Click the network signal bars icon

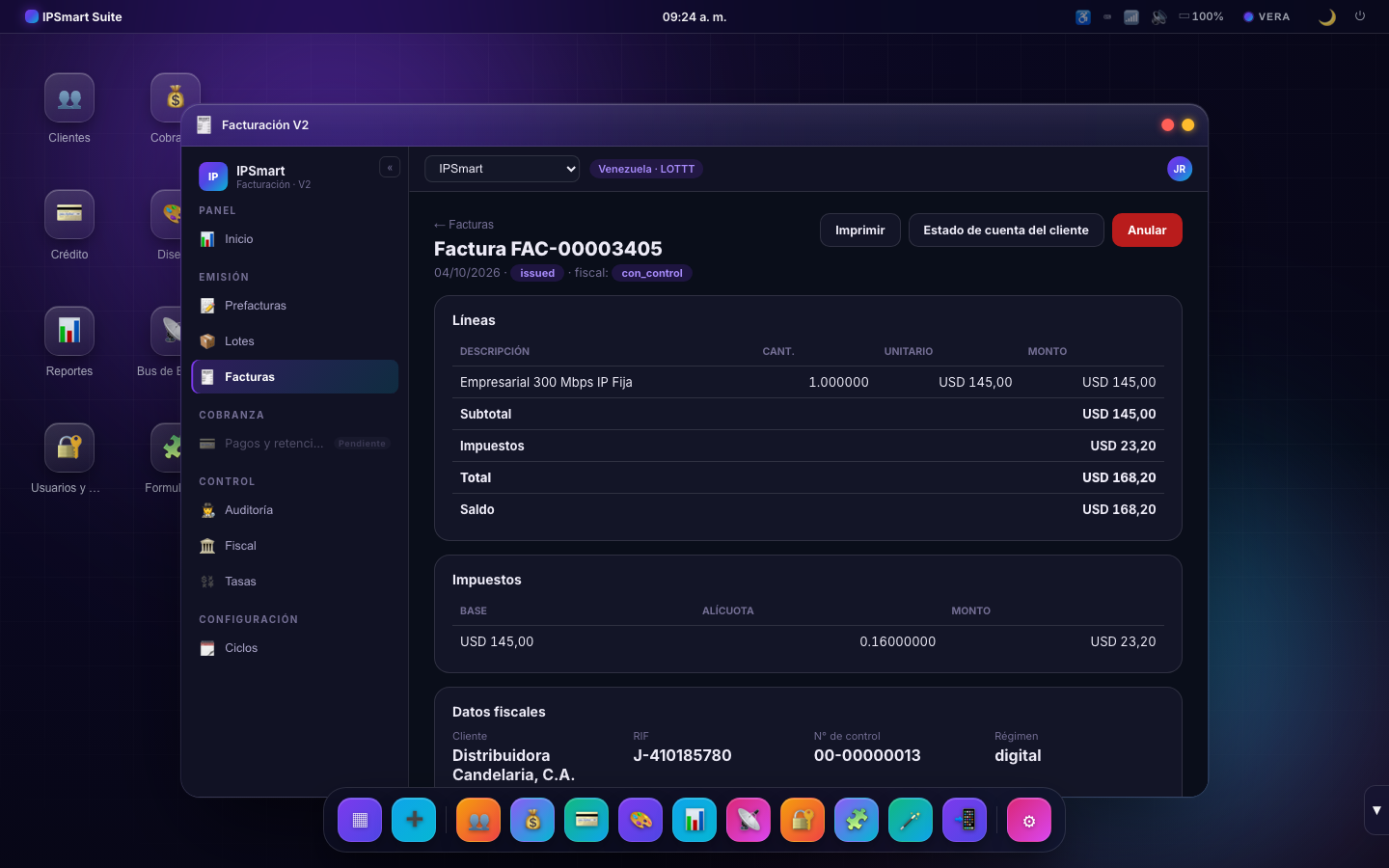click(1131, 16)
